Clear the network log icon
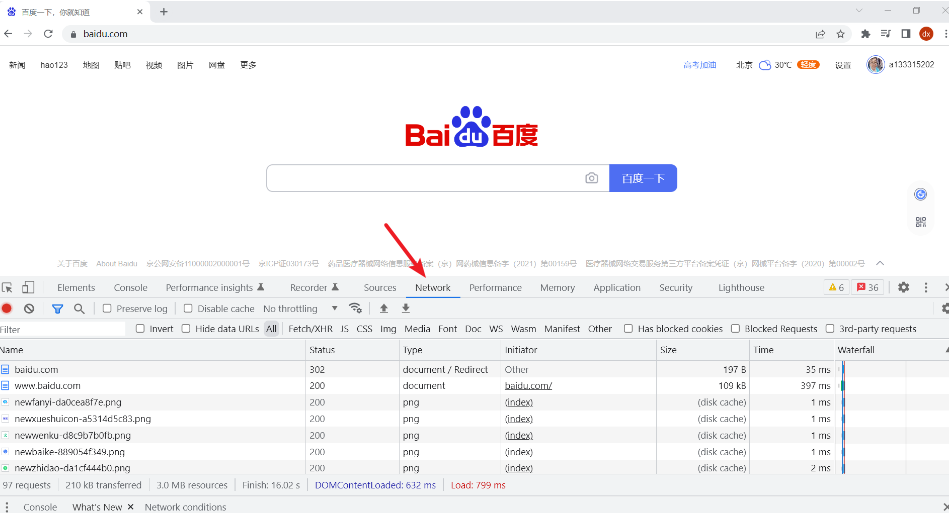Image resolution: width=952 pixels, height=516 pixels. coord(29,308)
